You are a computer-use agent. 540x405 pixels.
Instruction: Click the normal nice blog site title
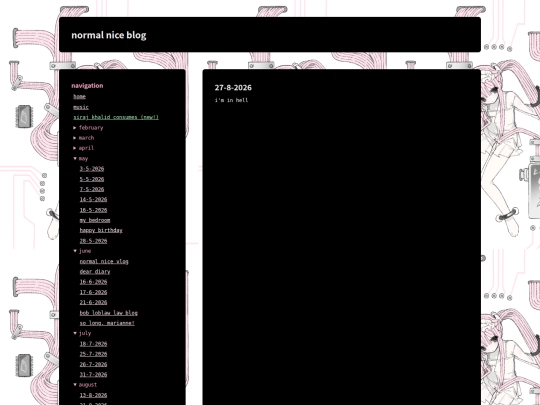[109, 35]
